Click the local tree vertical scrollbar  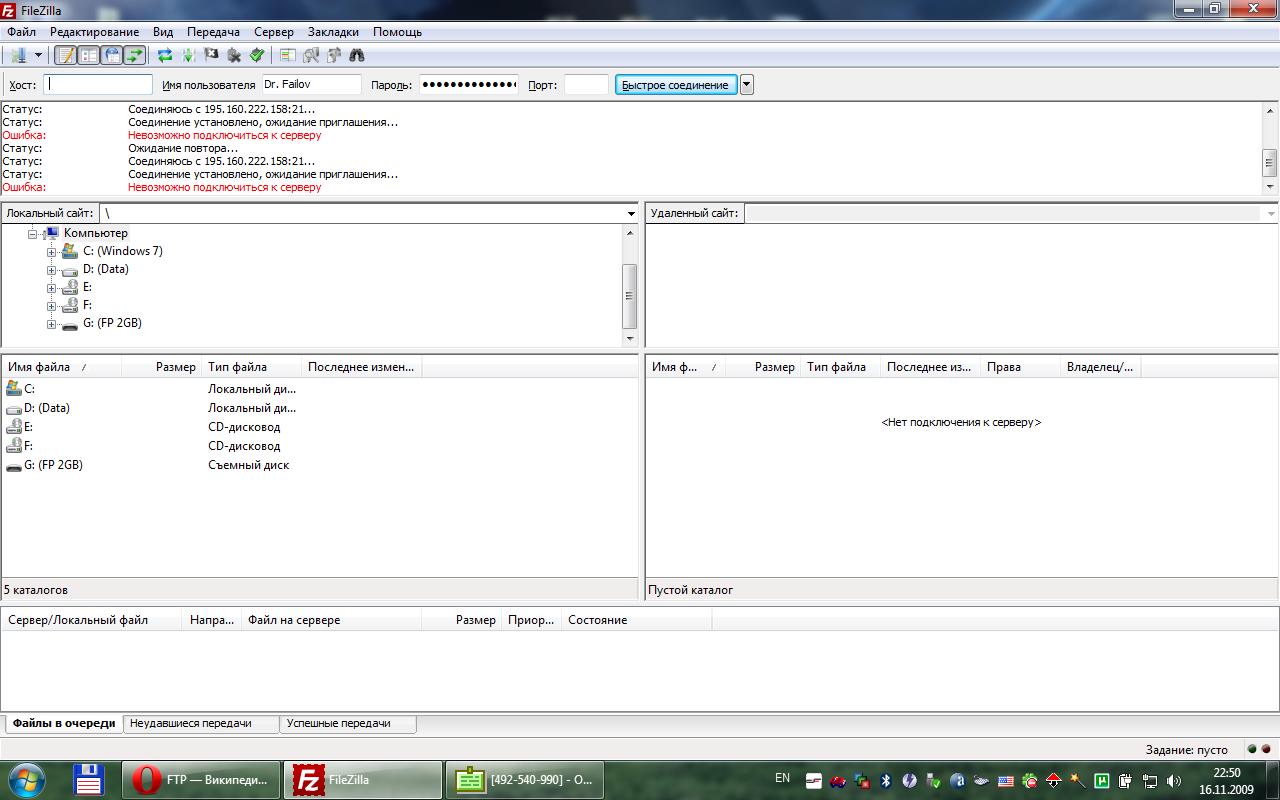coord(630,286)
